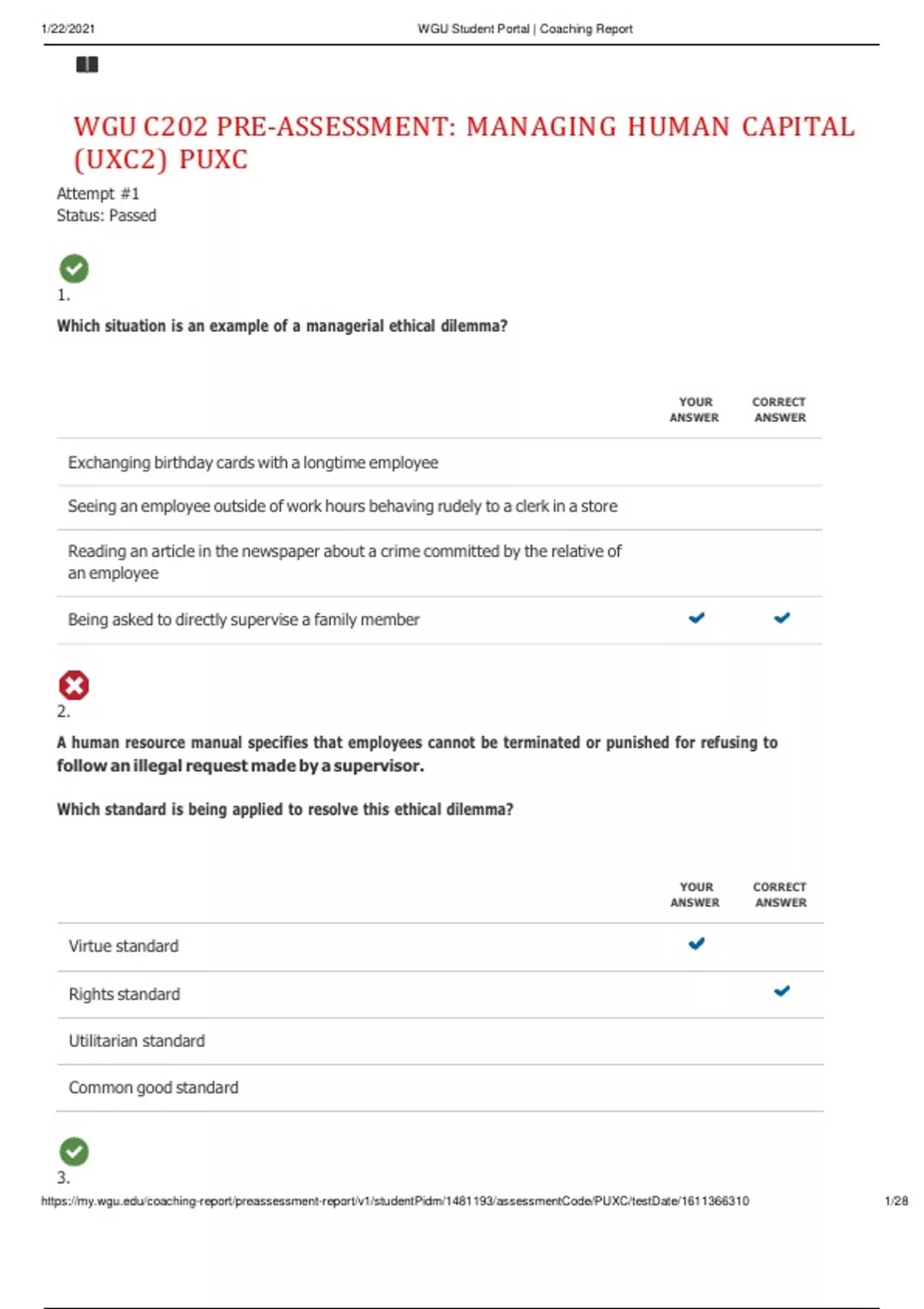Click the red incorrect X icon above question 2

coord(74,685)
